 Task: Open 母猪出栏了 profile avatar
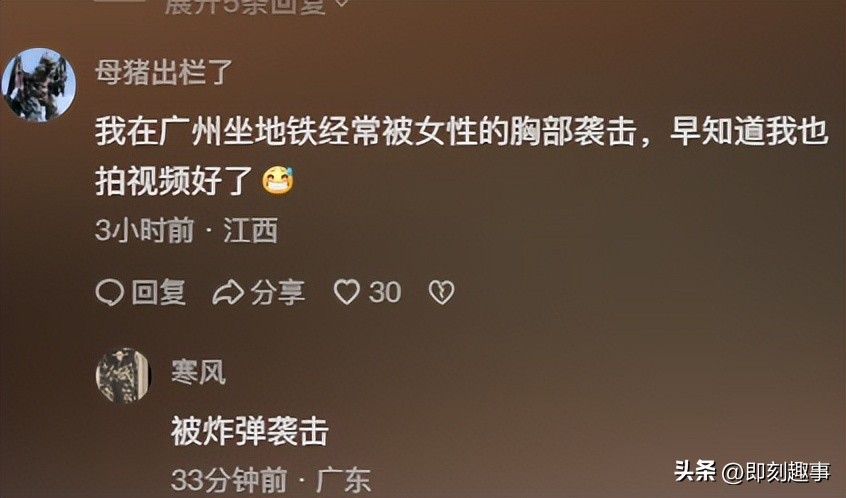[x=38, y=85]
